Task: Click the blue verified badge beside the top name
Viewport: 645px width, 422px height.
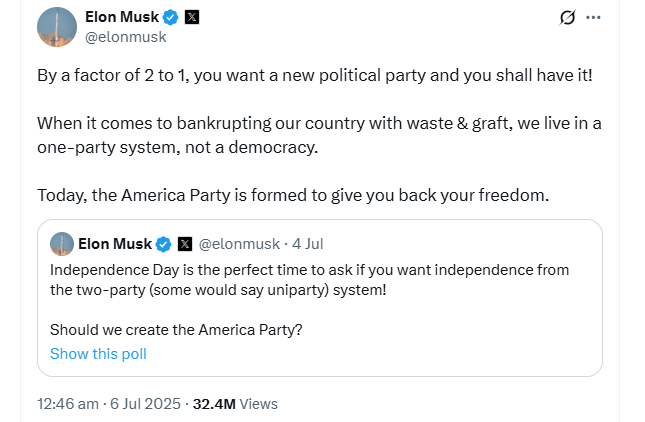Action: (x=172, y=17)
